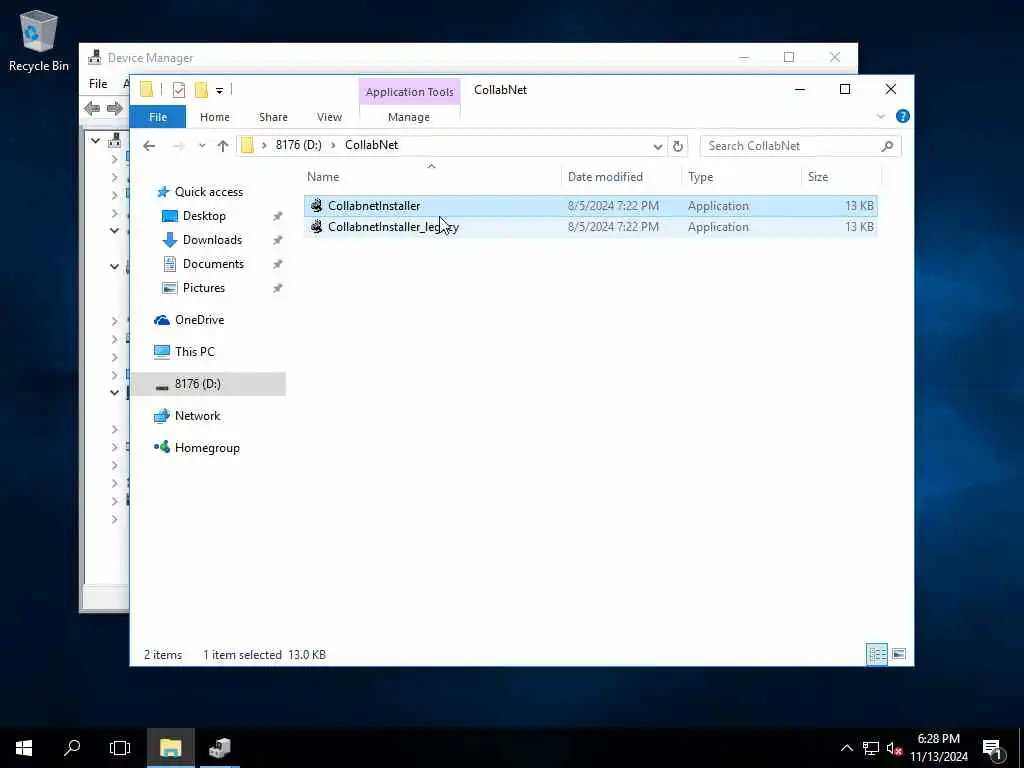
Task: Open the Action Center notifications icon
Action: coord(993,748)
